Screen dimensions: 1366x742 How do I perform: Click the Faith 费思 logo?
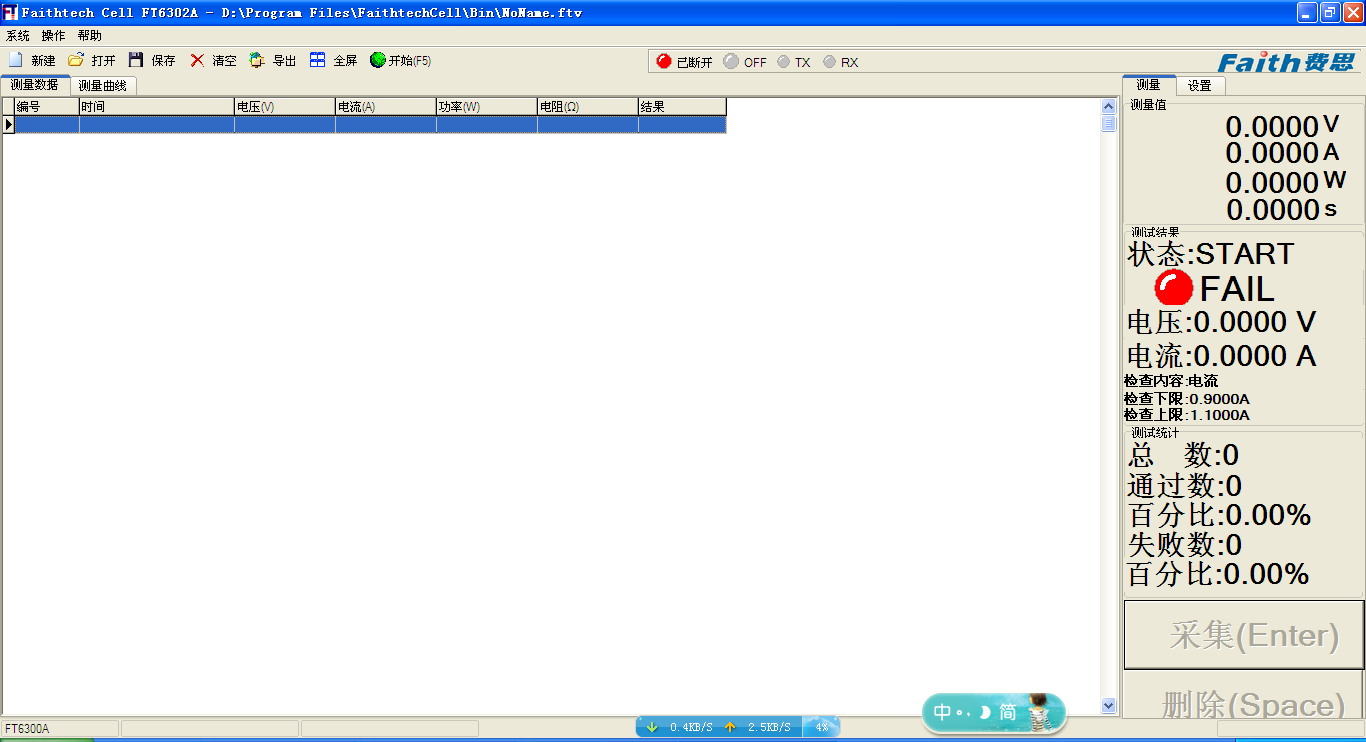pos(1285,62)
